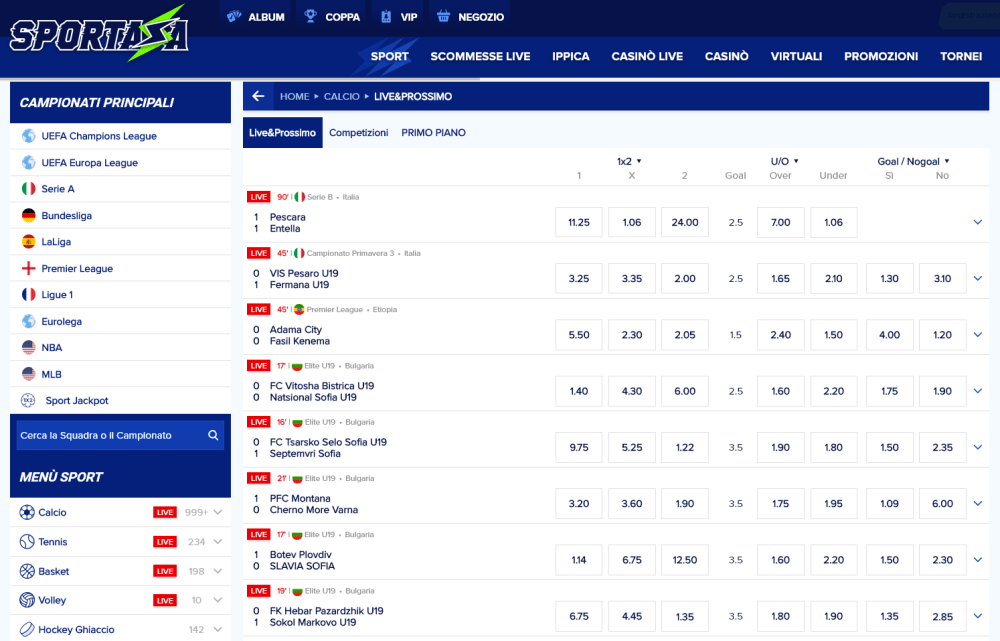1000x641 pixels.
Task: Click the Serie A Italian flag icon
Action: click(x=29, y=189)
